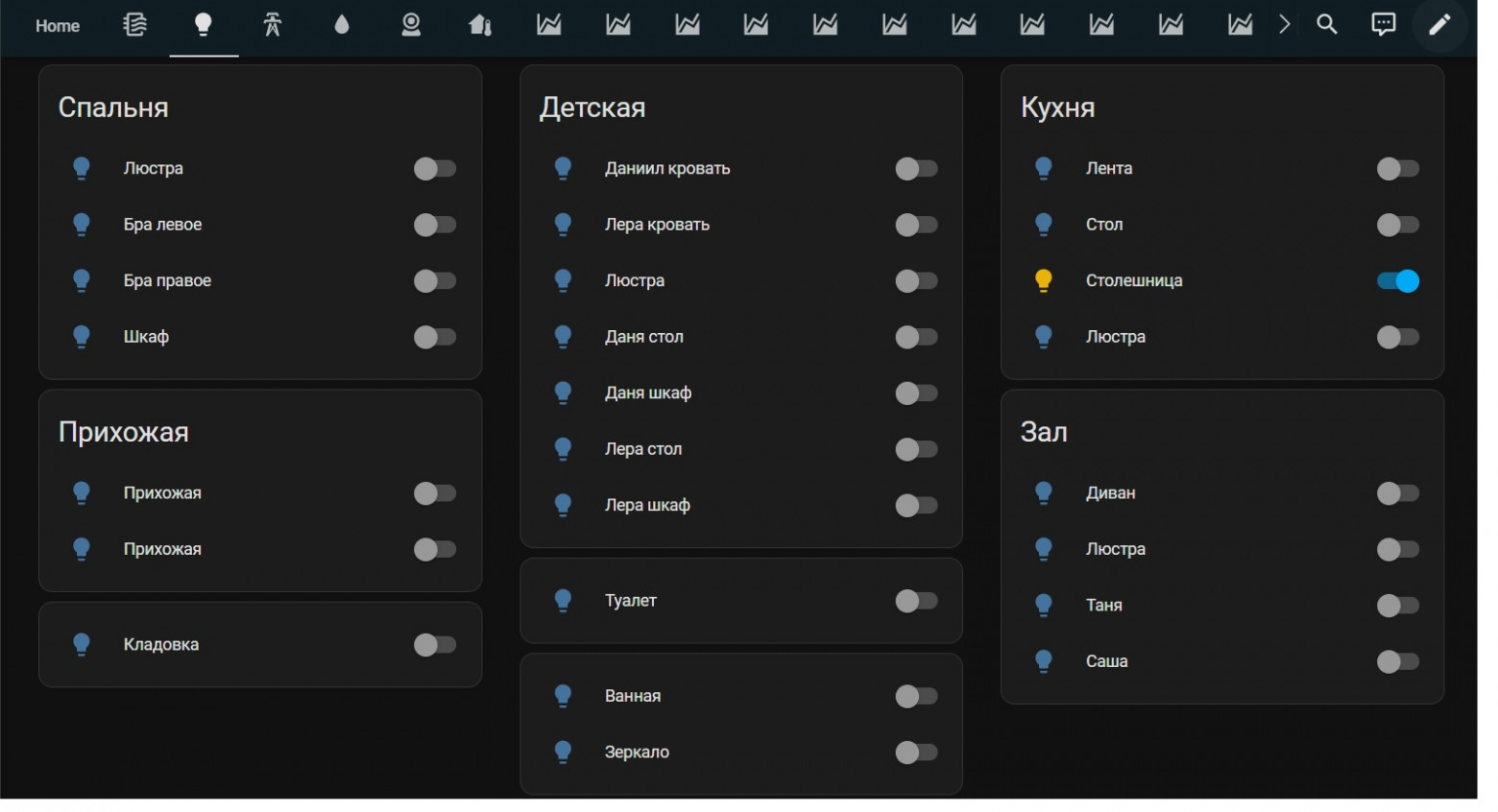Open the webcam cameras tab
The image size is (1498, 812).
coord(411,25)
